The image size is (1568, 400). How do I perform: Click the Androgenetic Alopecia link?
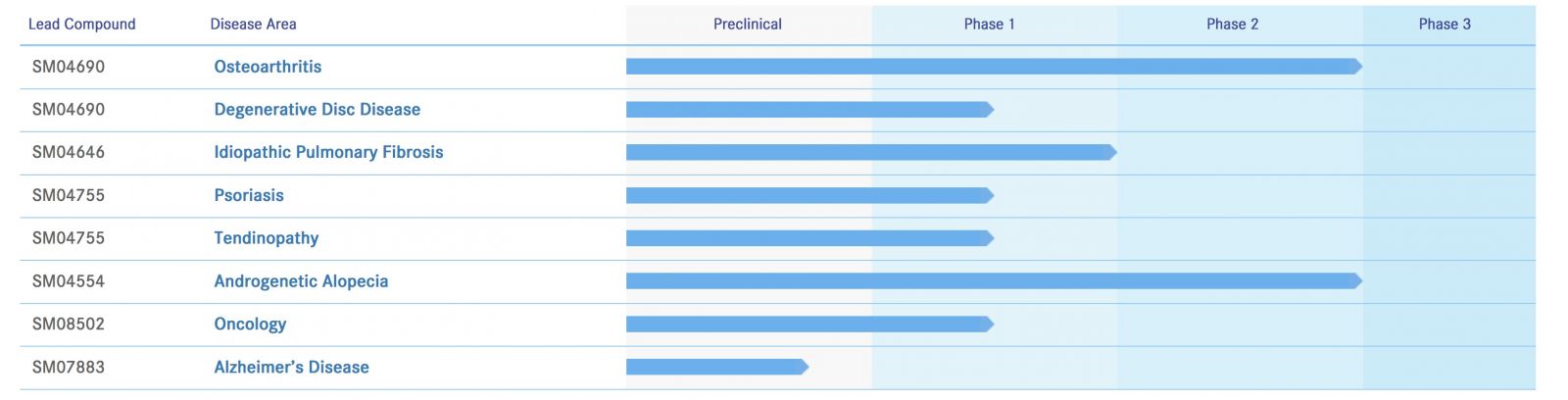tap(301, 281)
